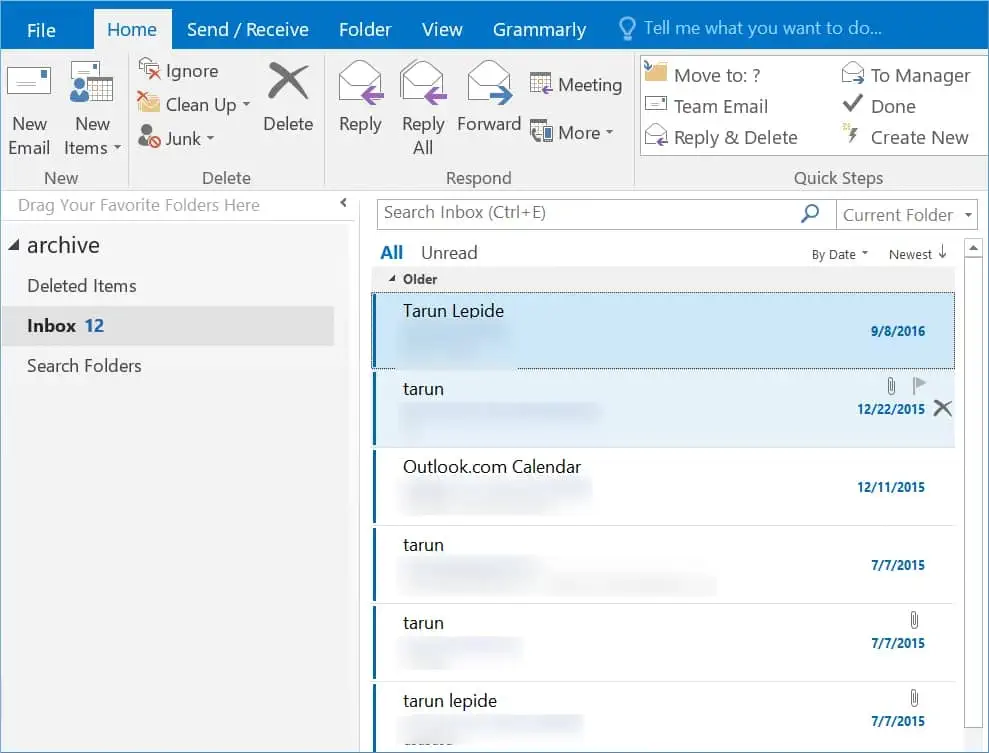This screenshot has height=753, width=989.
Task: Open the Outlook.com Calendar email
Action: pos(664,487)
